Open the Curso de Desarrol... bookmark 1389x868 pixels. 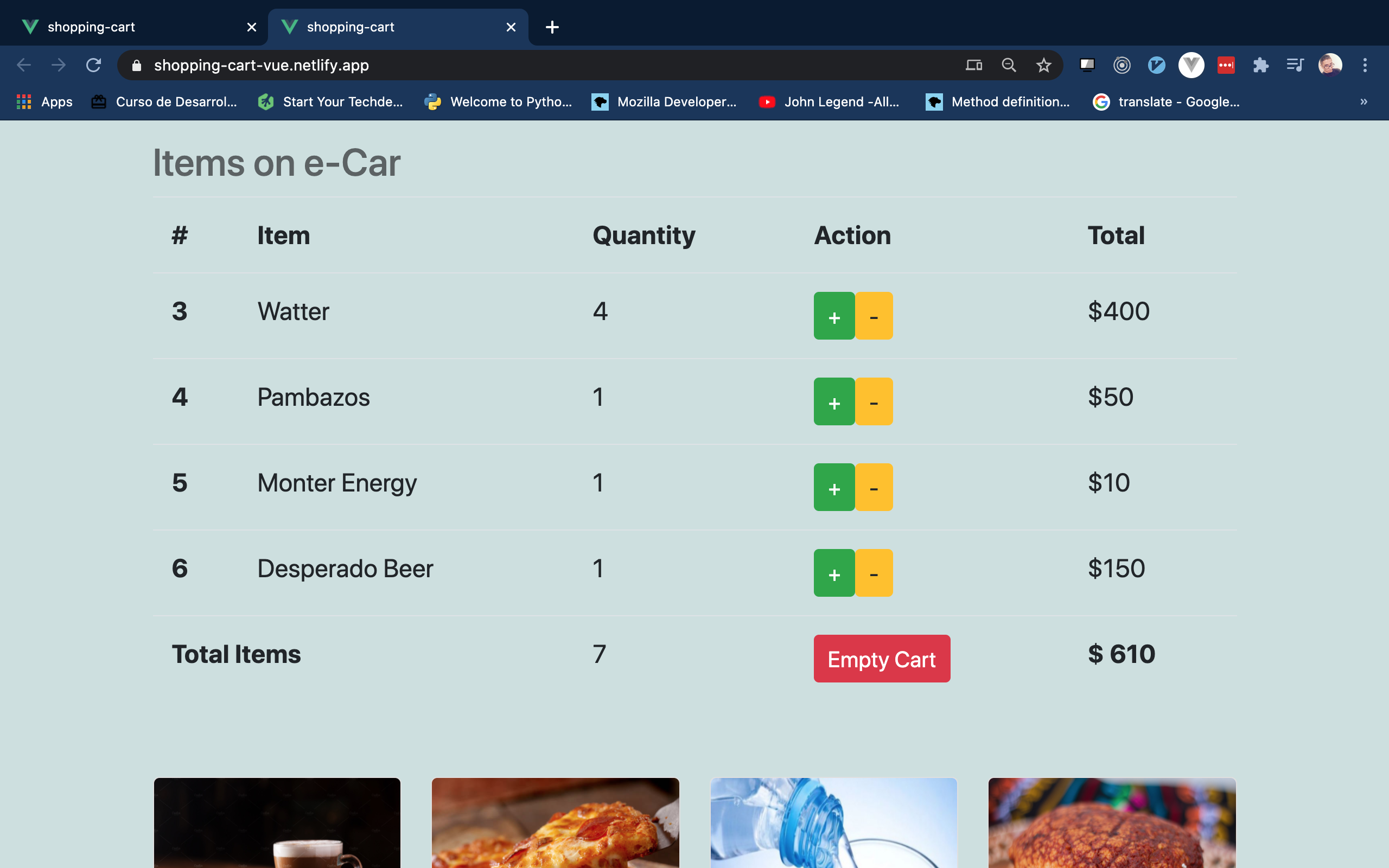(164, 101)
